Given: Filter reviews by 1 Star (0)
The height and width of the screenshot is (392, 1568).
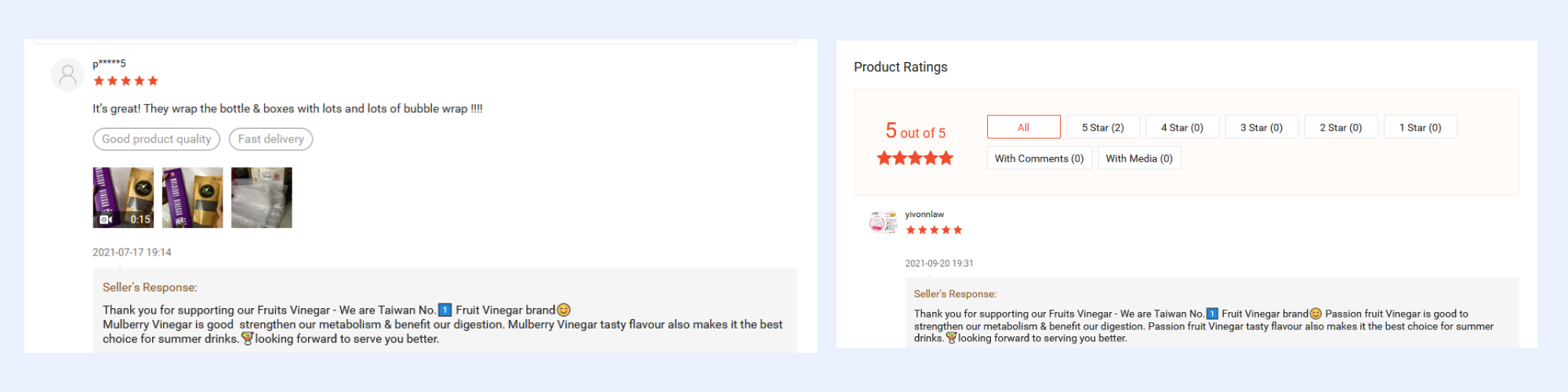Looking at the screenshot, I should (1420, 127).
